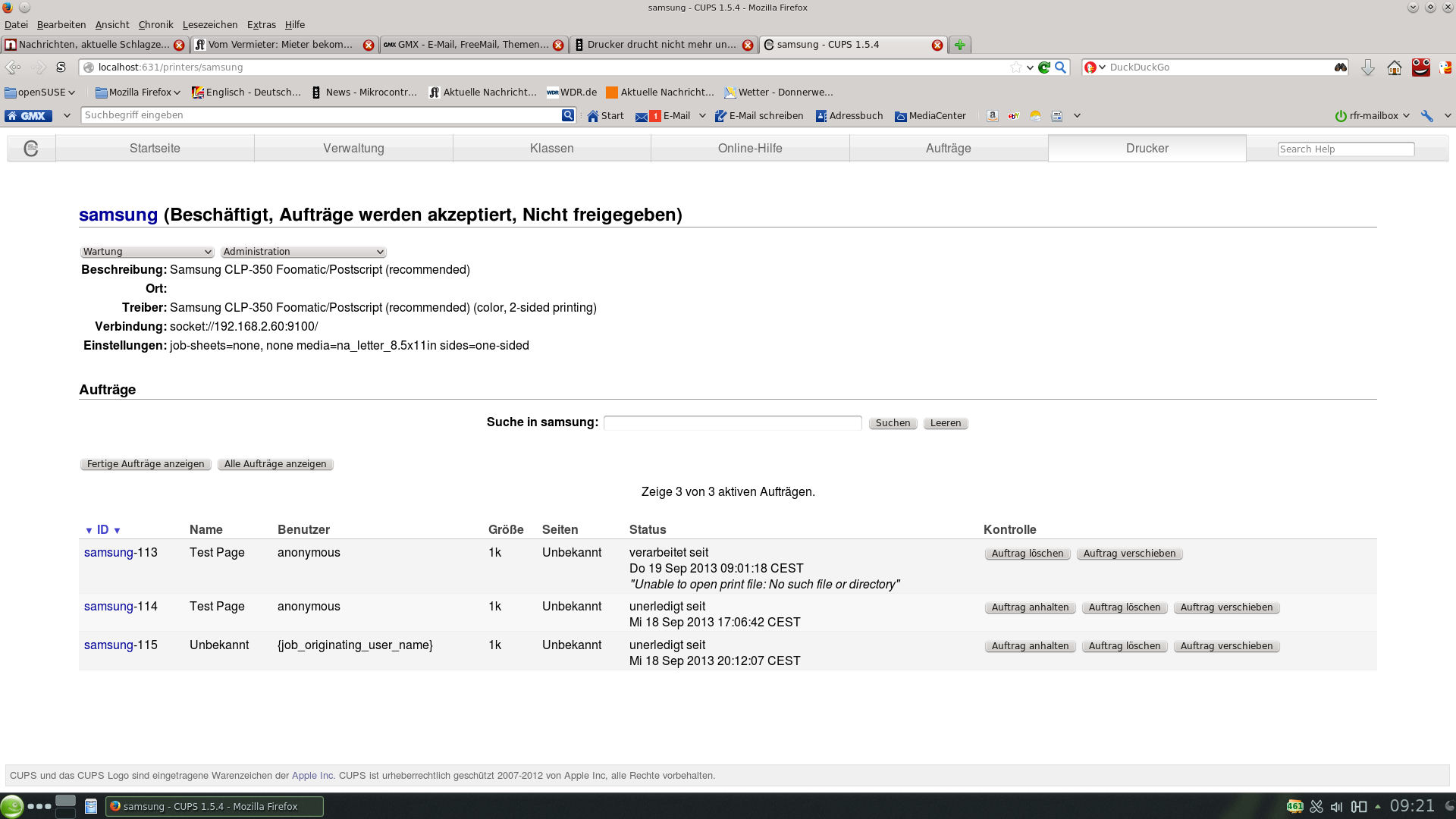Open new tab with green plus icon
Screen dimensions: 1456x819
(x=959, y=45)
